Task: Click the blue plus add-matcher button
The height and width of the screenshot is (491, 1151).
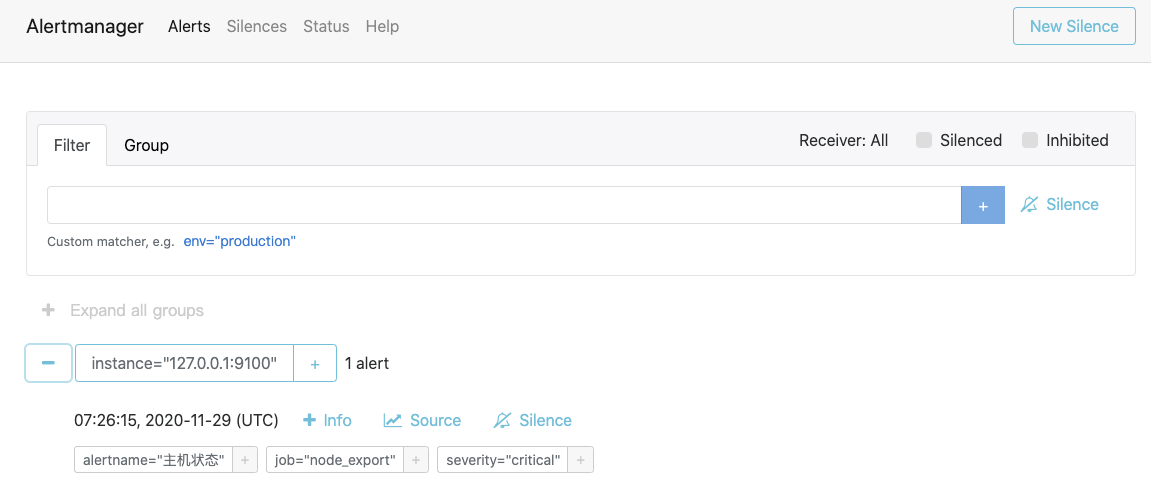Action: click(982, 205)
